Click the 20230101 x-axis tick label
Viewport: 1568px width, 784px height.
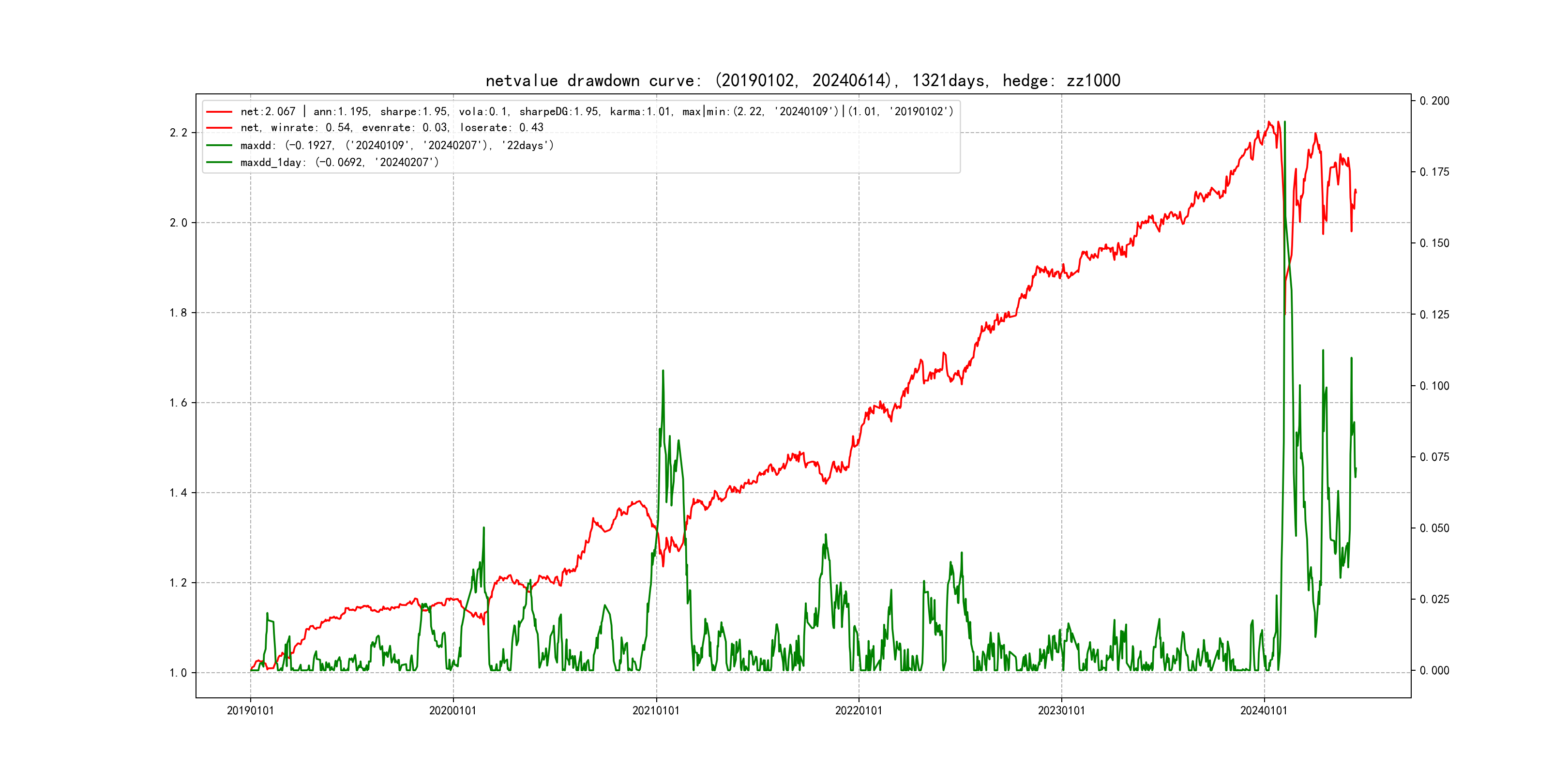(1061, 711)
